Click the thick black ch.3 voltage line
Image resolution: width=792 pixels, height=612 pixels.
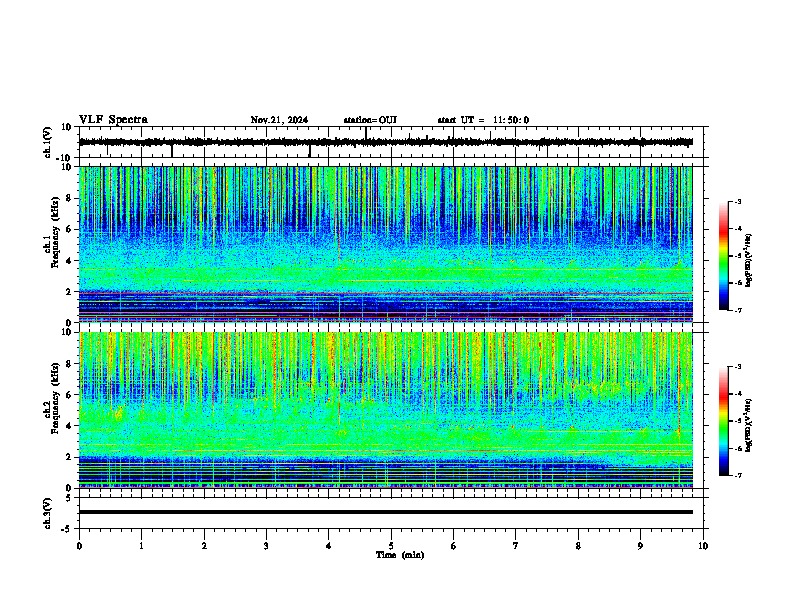(x=385, y=512)
